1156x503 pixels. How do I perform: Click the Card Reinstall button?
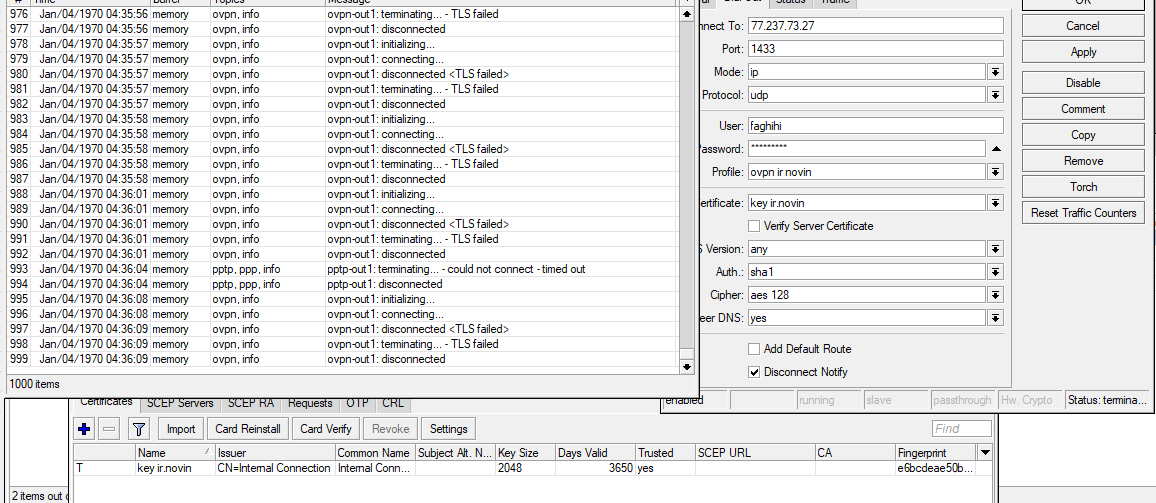coord(248,429)
